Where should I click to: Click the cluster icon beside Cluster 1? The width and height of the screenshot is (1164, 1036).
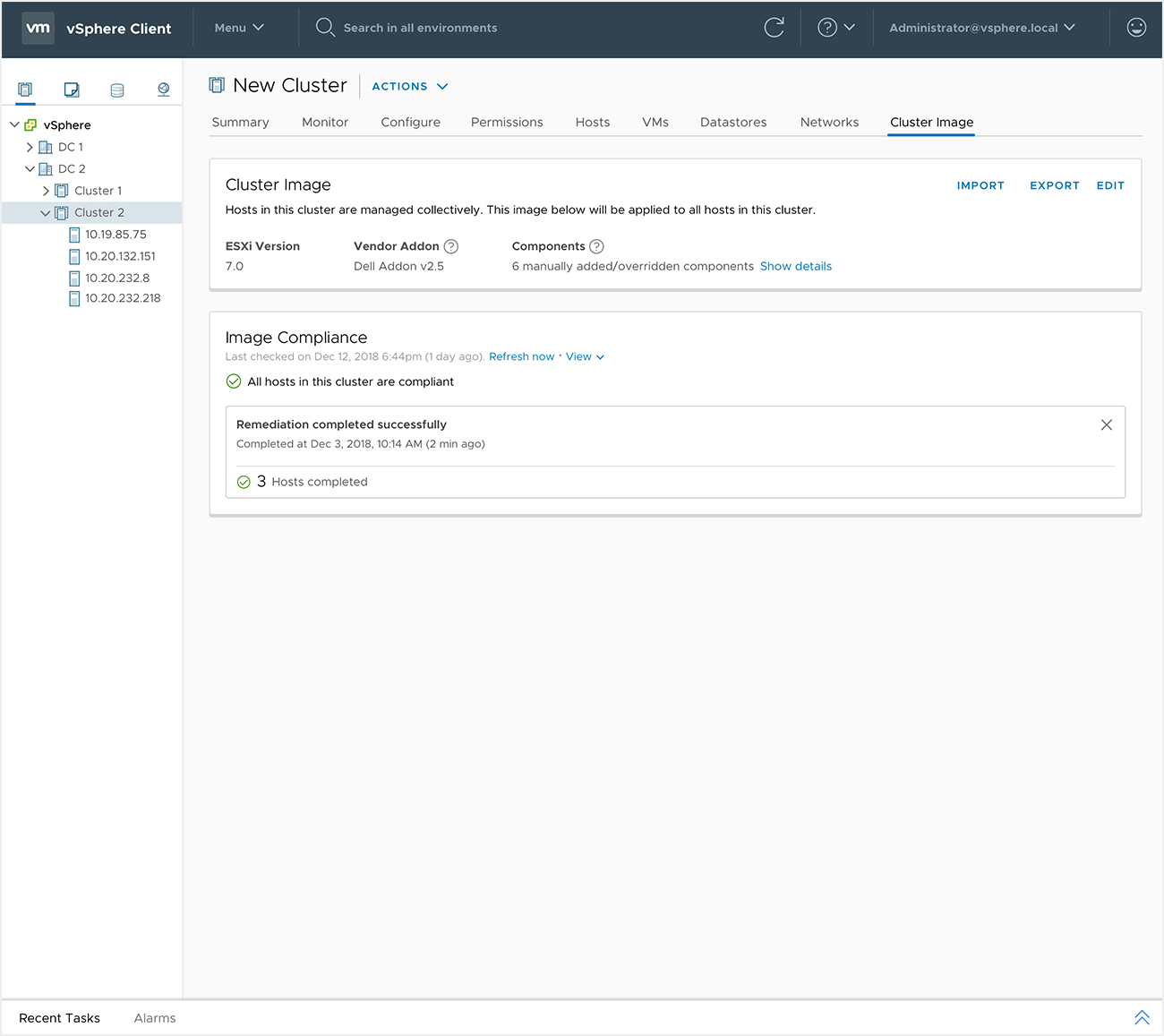click(61, 190)
